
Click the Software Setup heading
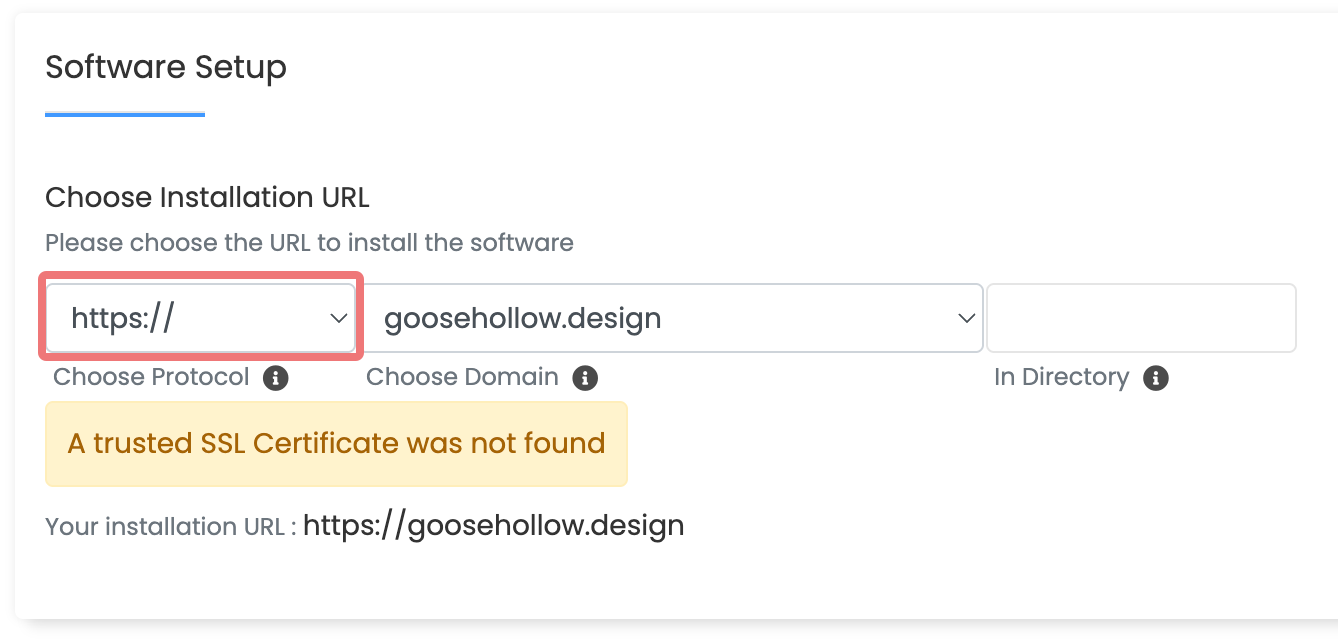166,67
